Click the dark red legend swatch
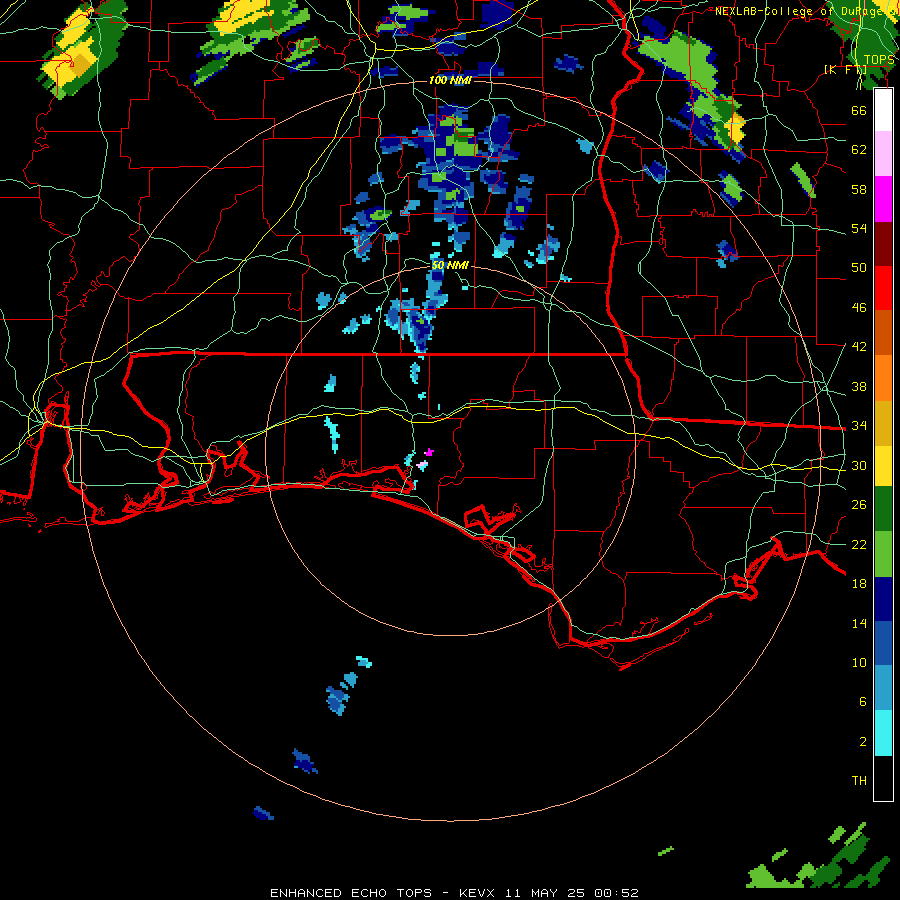This screenshot has height=900, width=900. [883, 244]
